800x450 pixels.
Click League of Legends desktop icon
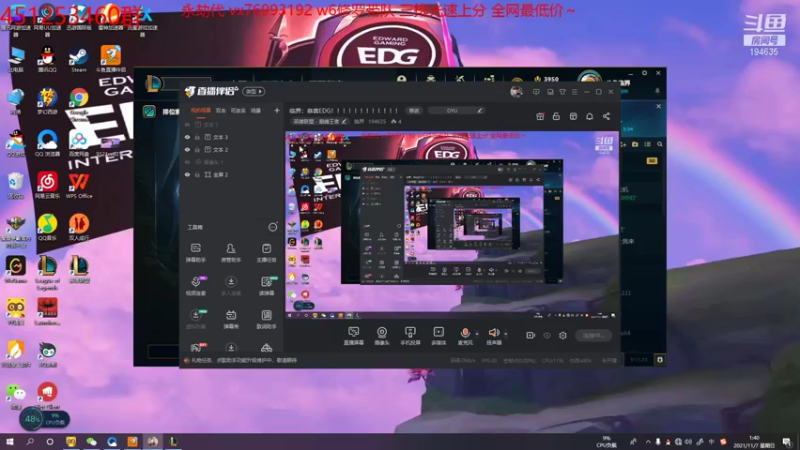[47, 273]
